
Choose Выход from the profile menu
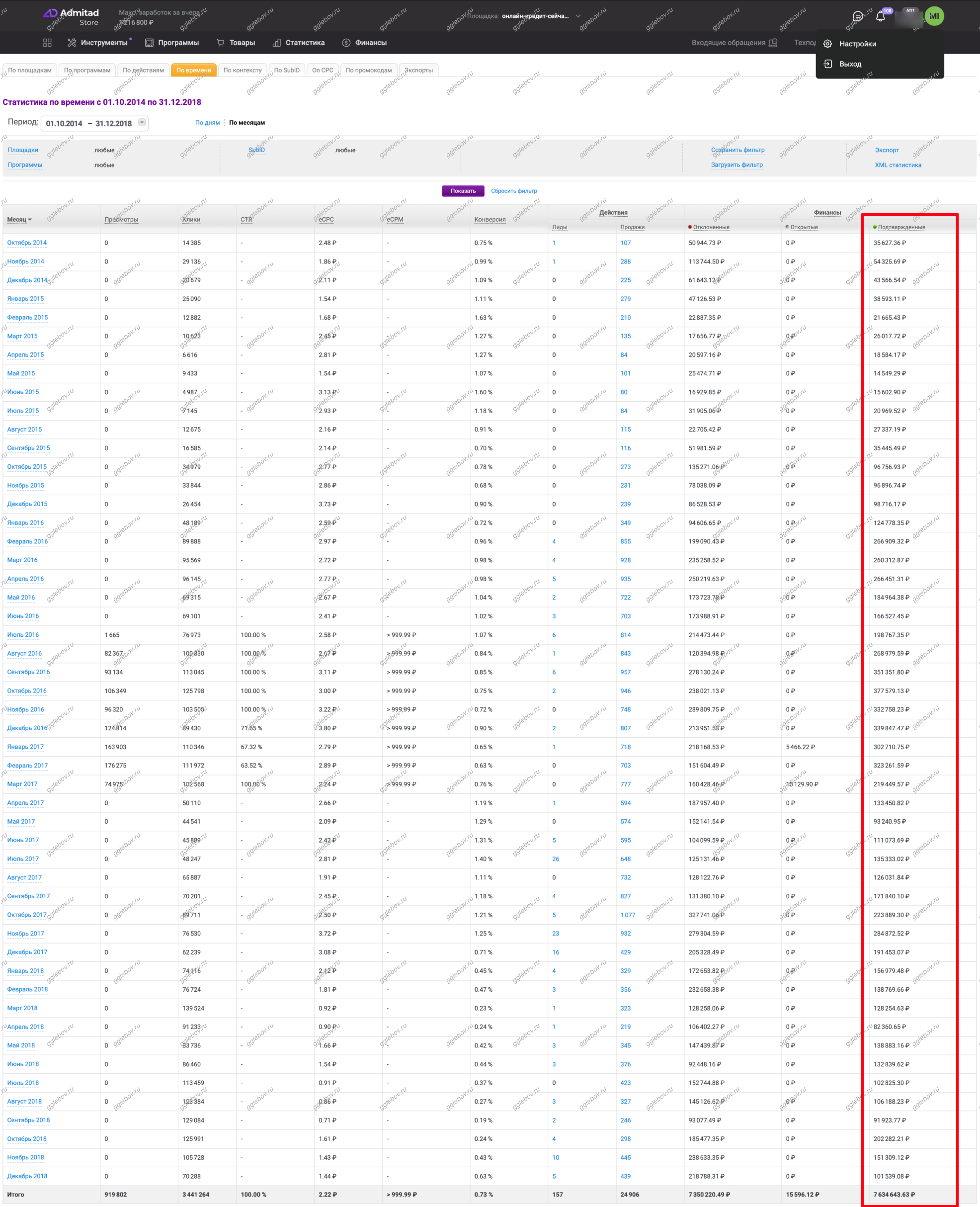pyautogui.click(x=850, y=64)
